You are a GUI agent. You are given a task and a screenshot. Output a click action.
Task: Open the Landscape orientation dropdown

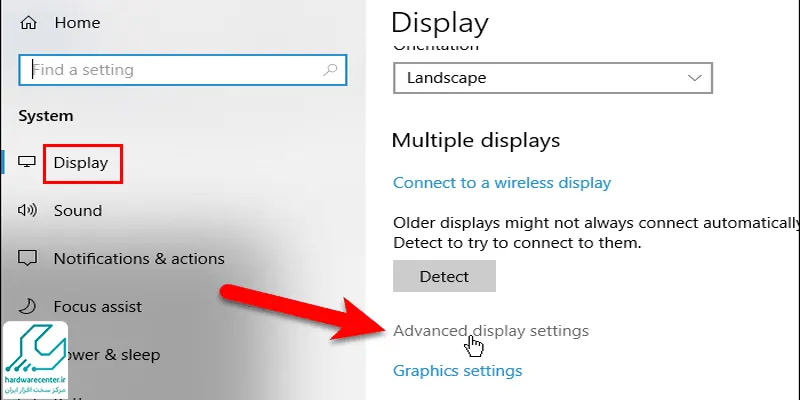pos(553,78)
